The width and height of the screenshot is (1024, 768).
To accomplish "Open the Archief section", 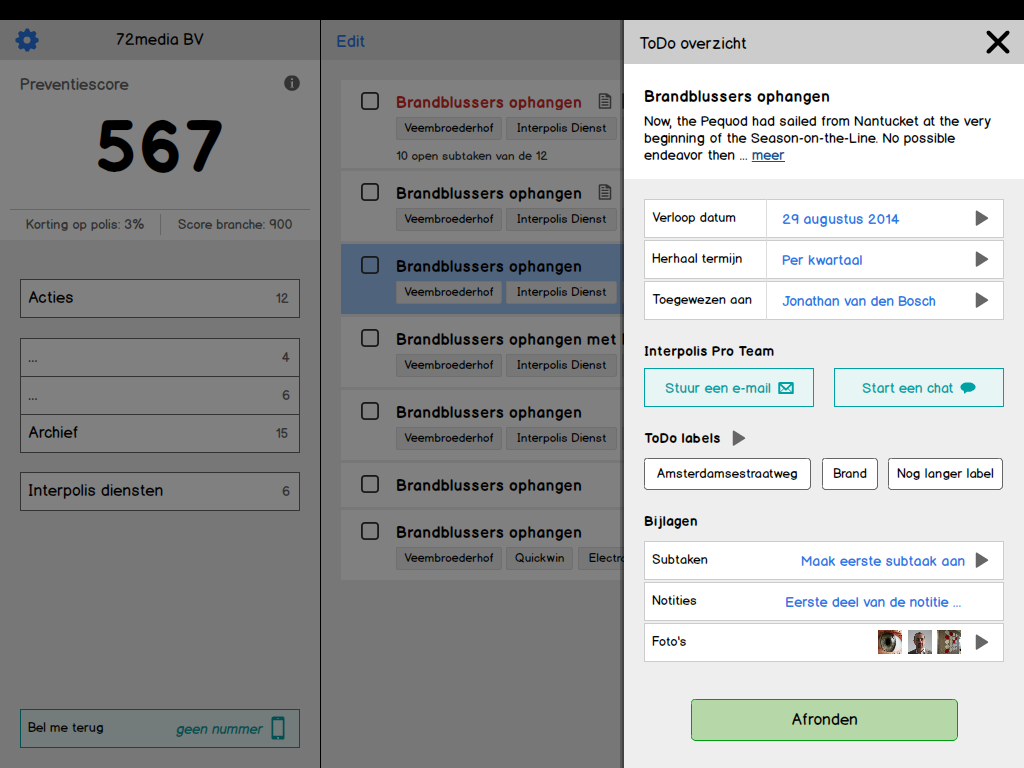I will pyautogui.click(x=160, y=433).
